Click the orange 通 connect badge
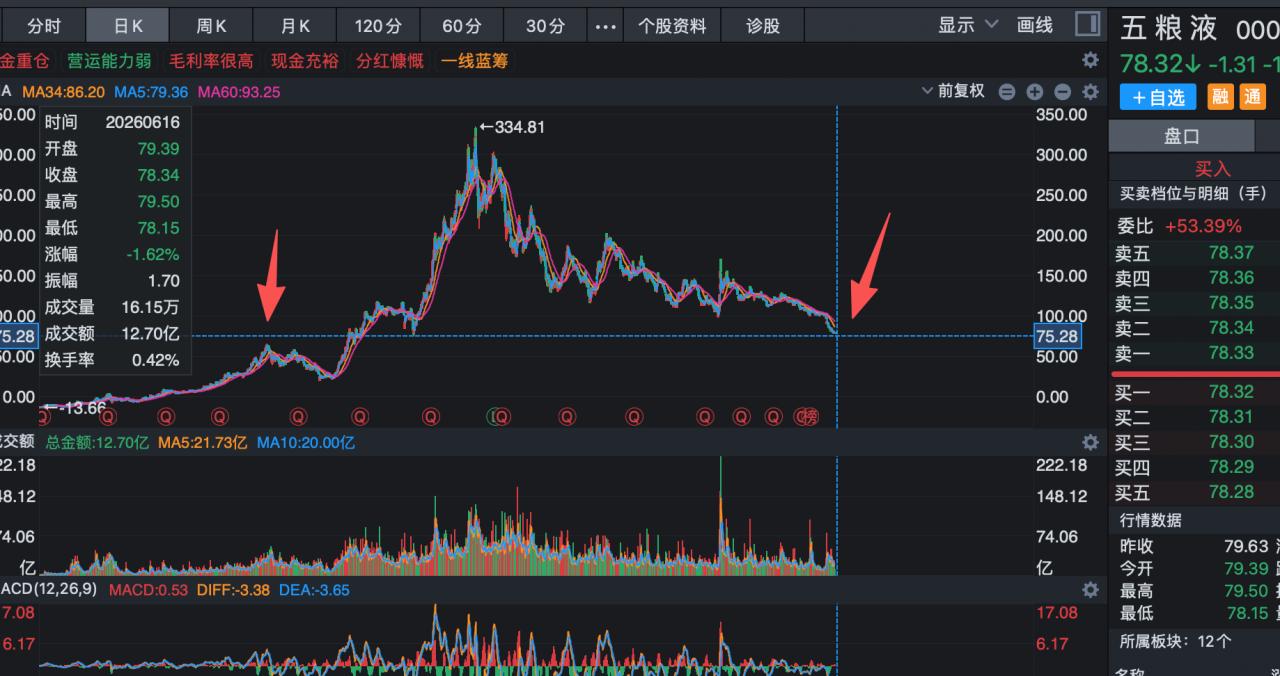 click(1252, 96)
